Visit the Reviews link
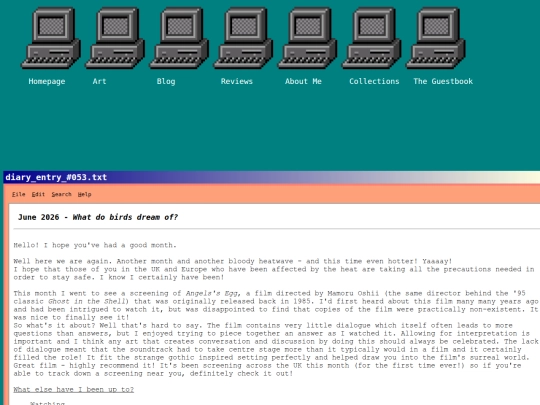Viewport: 540px width, 405px height. (237, 81)
